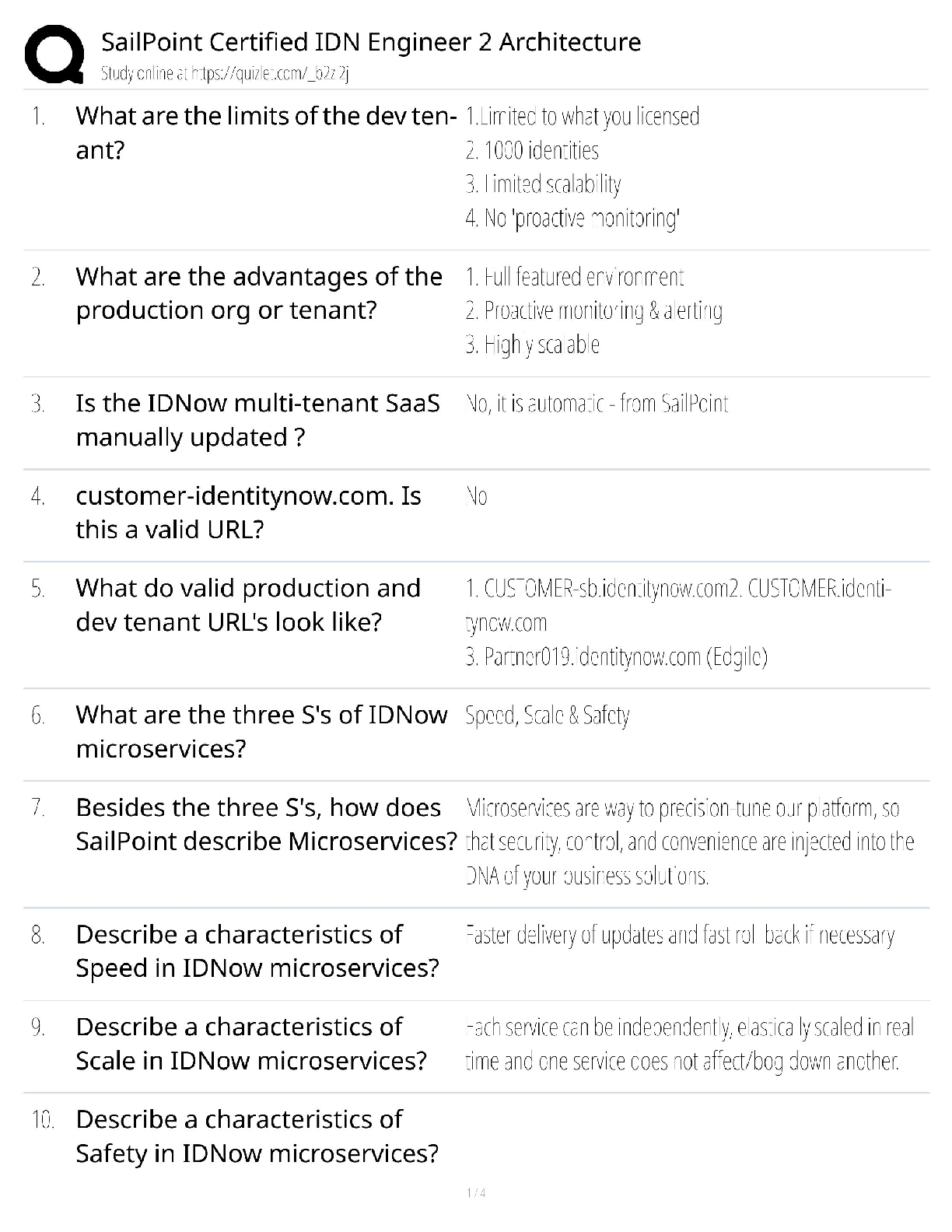Click the page number 1 / 4

tap(476, 1193)
